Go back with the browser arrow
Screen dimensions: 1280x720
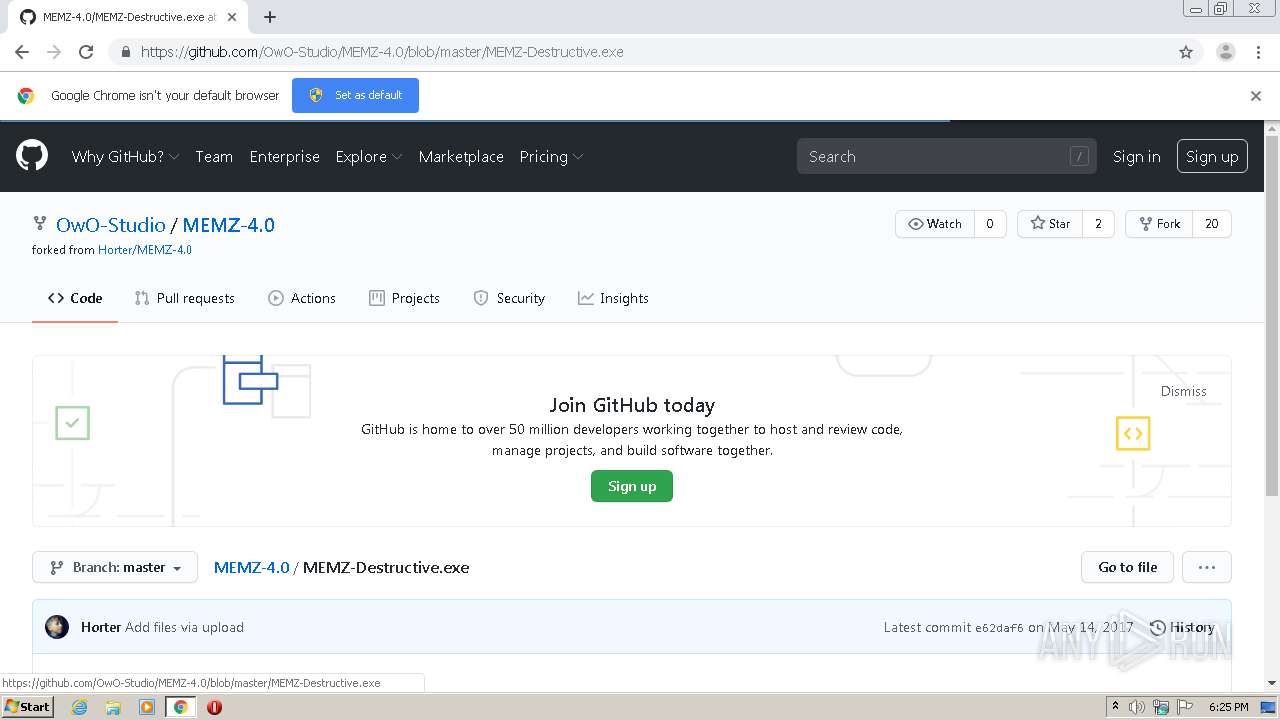tap(22, 52)
